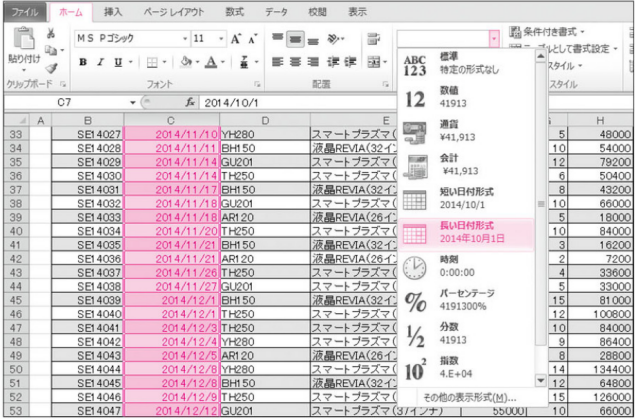Switch to the 表示 tab
Viewport: 635px width, 419px height.
pyautogui.click(x=357, y=12)
